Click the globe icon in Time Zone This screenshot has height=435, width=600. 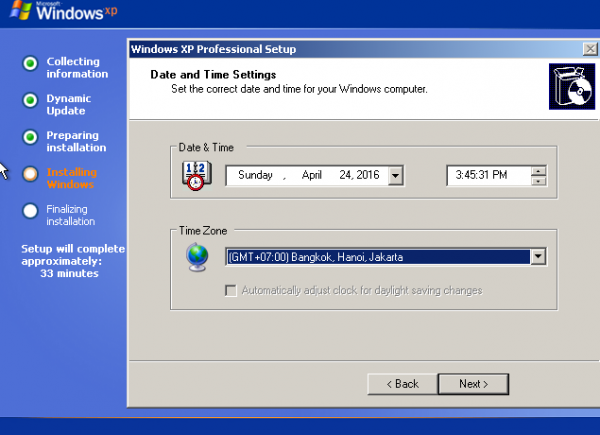[196, 257]
